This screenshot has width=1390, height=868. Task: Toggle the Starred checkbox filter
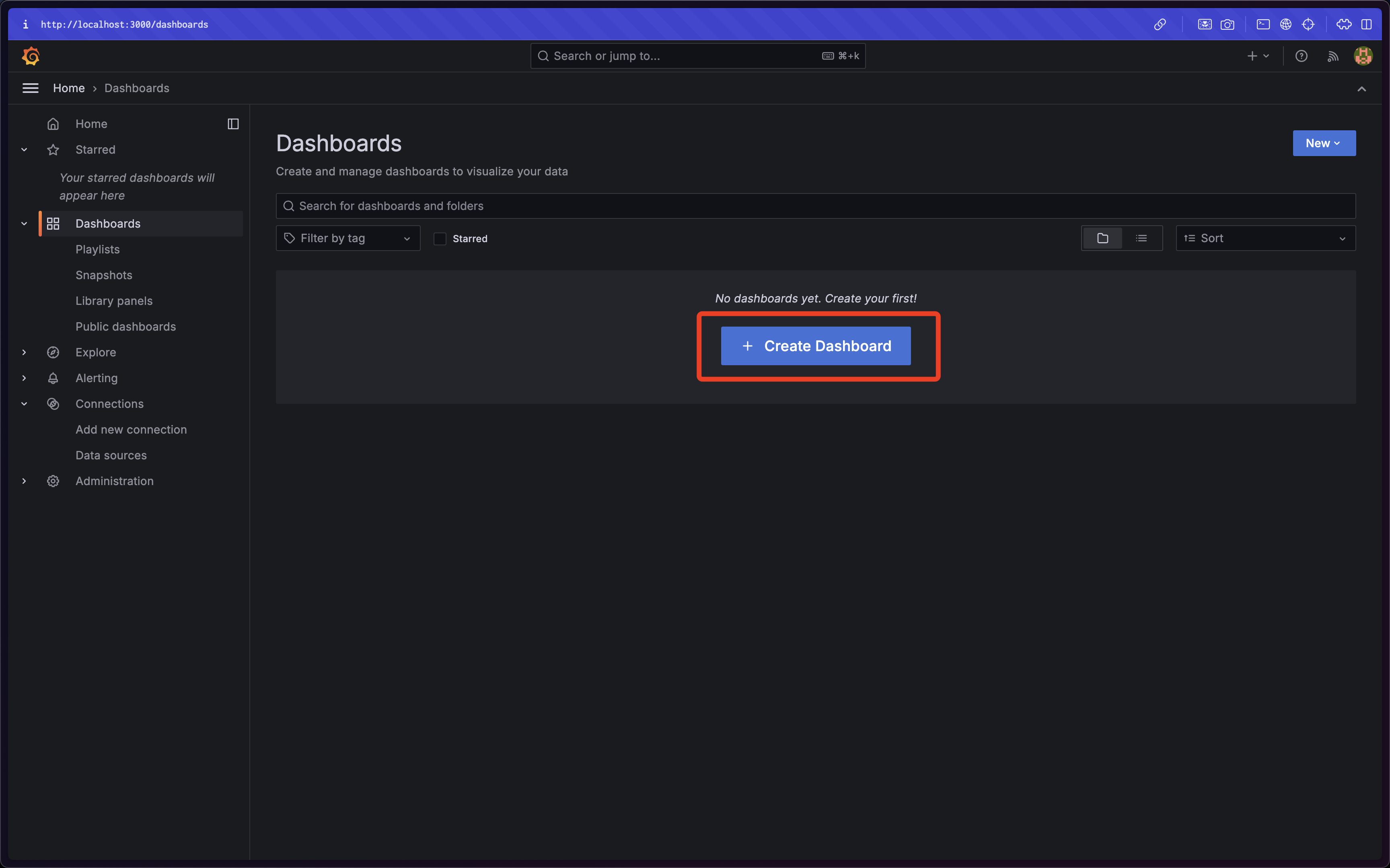pos(440,238)
